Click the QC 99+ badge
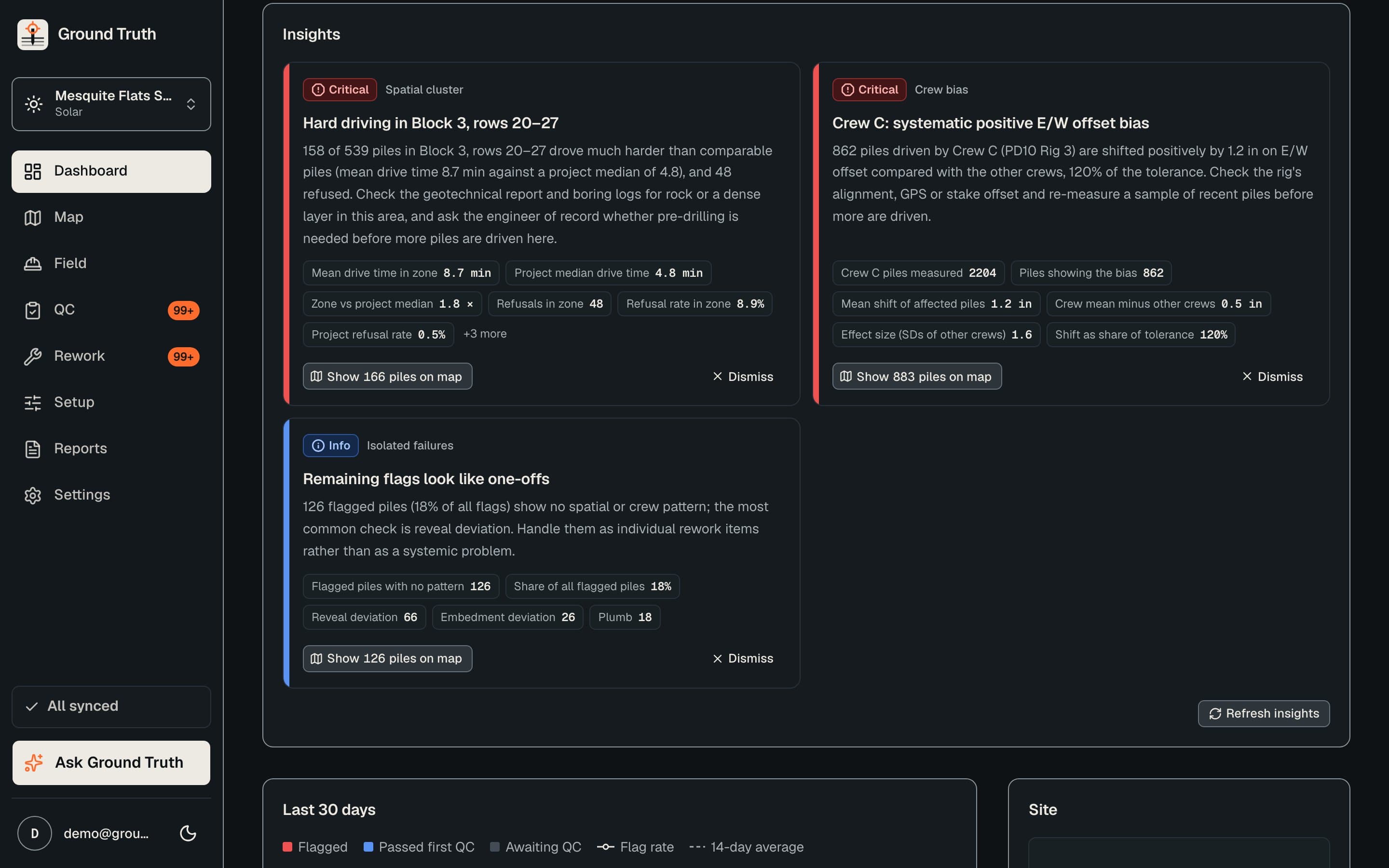Image resolution: width=1389 pixels, height=868 pixels. pyautogui.click(x=184, y=311)
